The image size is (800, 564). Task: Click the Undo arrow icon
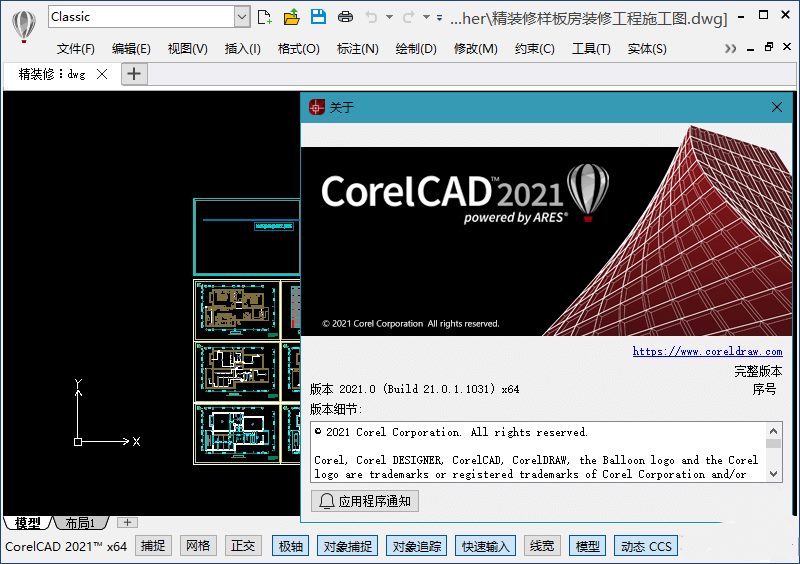click(x=372, y=17)
